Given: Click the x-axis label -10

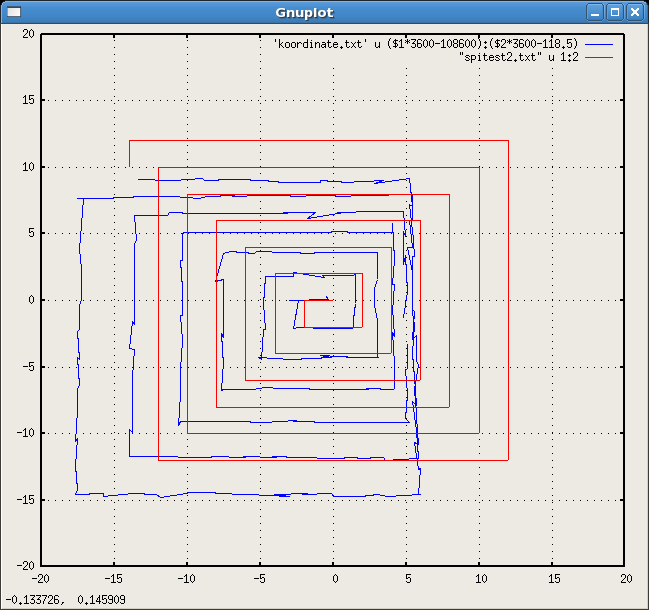Looking at the screenshot, I should (x=186, y=579).
